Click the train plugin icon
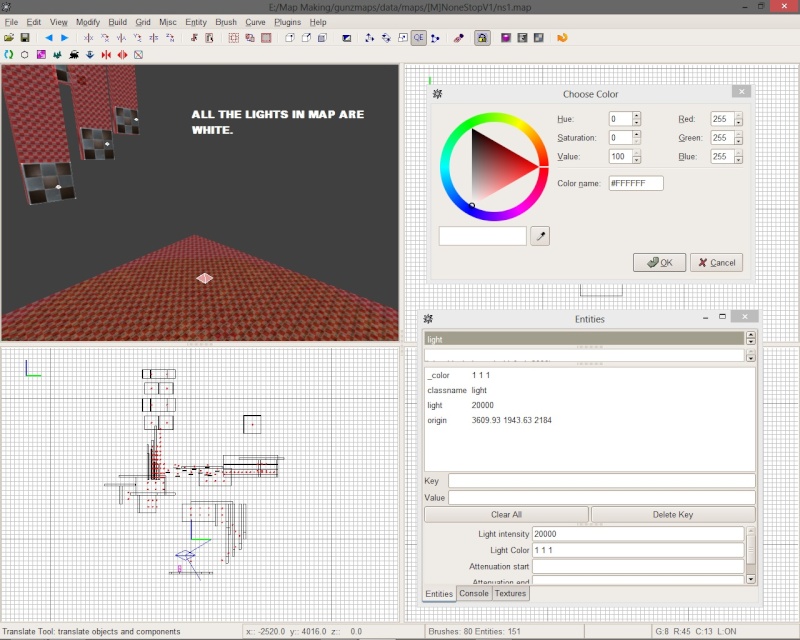The height and width of the screenshot is (640, 800). click(x=73, y=55)
